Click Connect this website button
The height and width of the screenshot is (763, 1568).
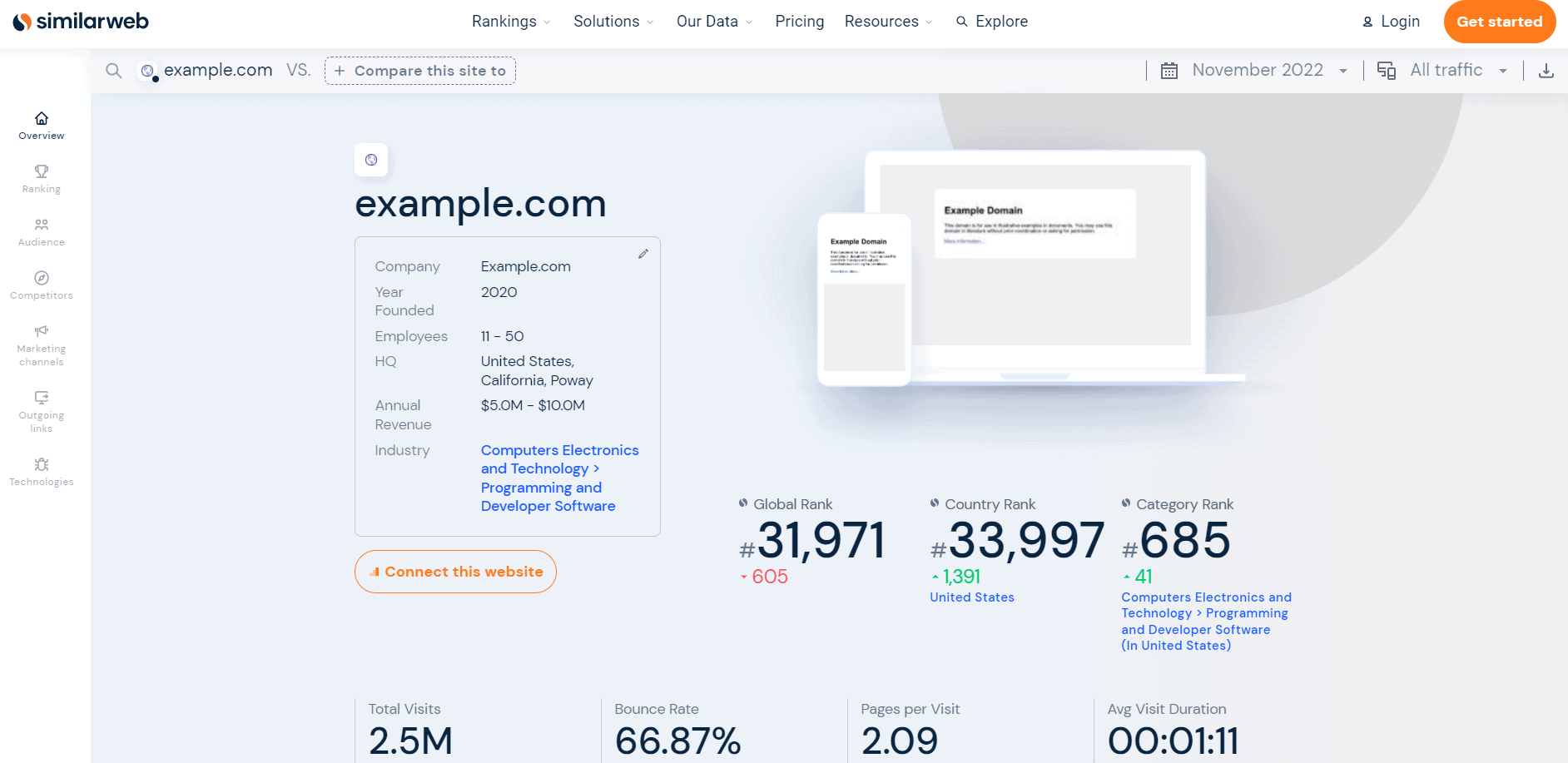coord(455,572)
